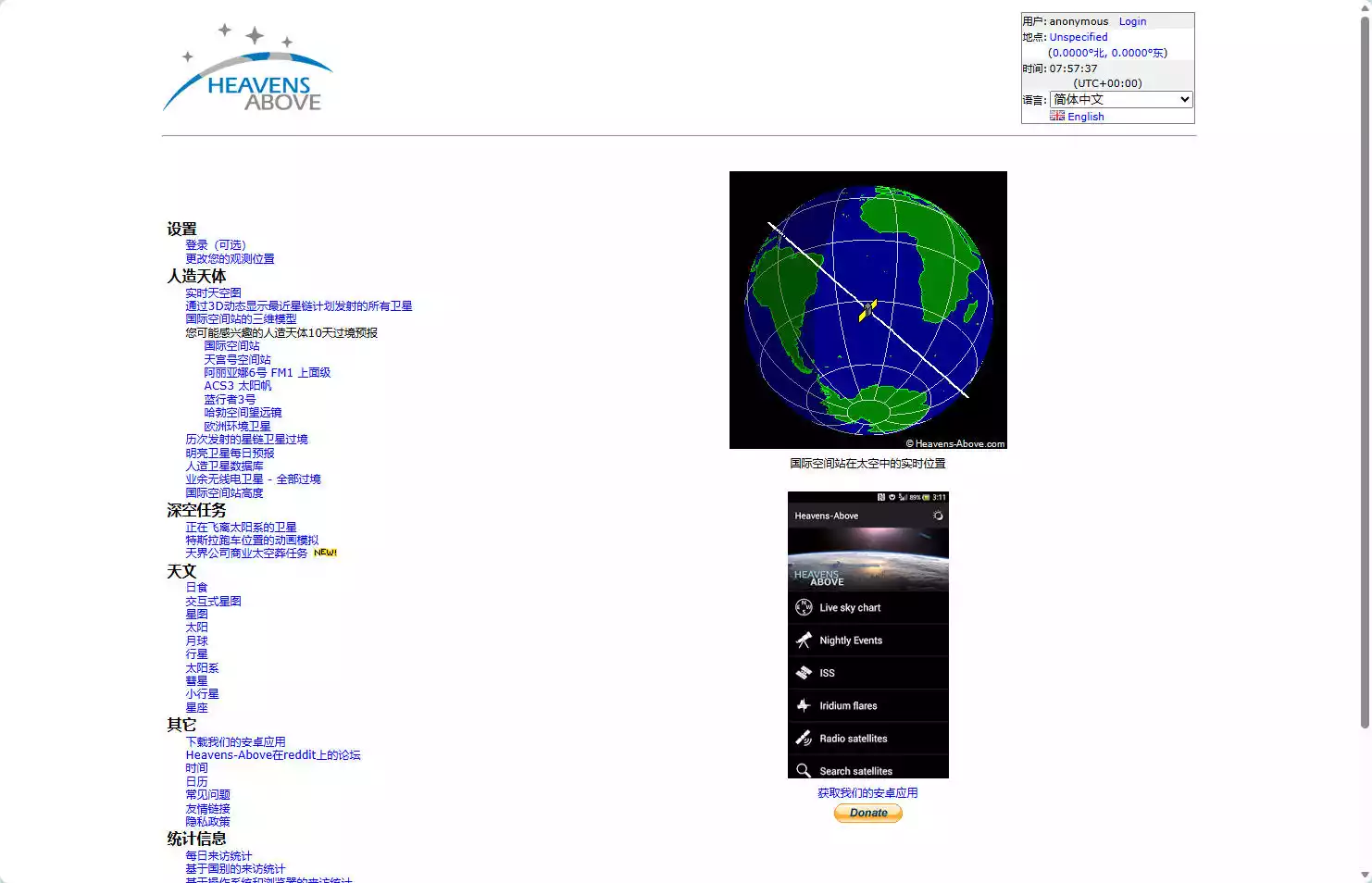Image resolution: width=1372 pixels, height=883 pixels.
Task: Visit Heavens-Above在reddit上的论坛 link
Action: coord(273,755)
